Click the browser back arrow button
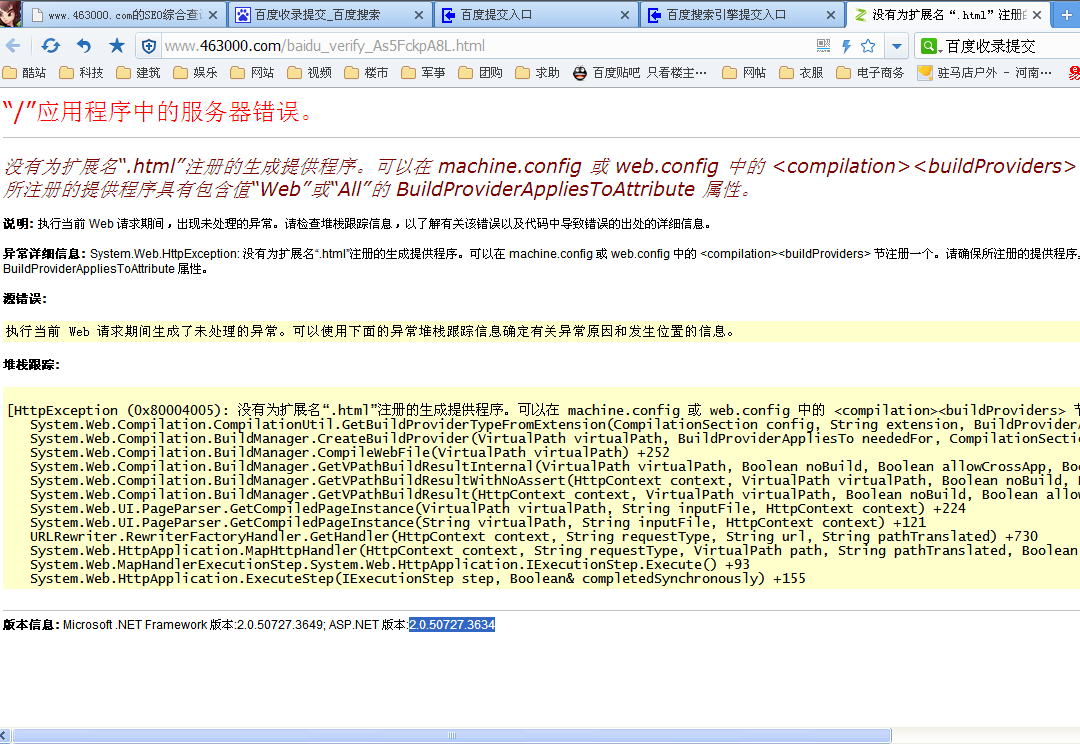 click(x=13, y=46)
